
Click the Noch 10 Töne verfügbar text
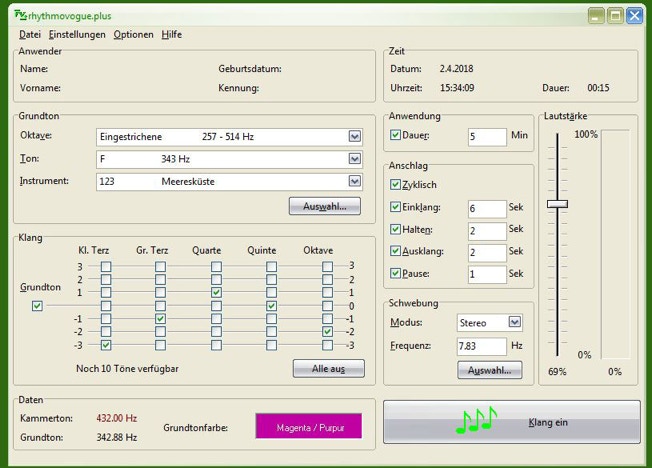pyautogui.click(x=127, y=369)
